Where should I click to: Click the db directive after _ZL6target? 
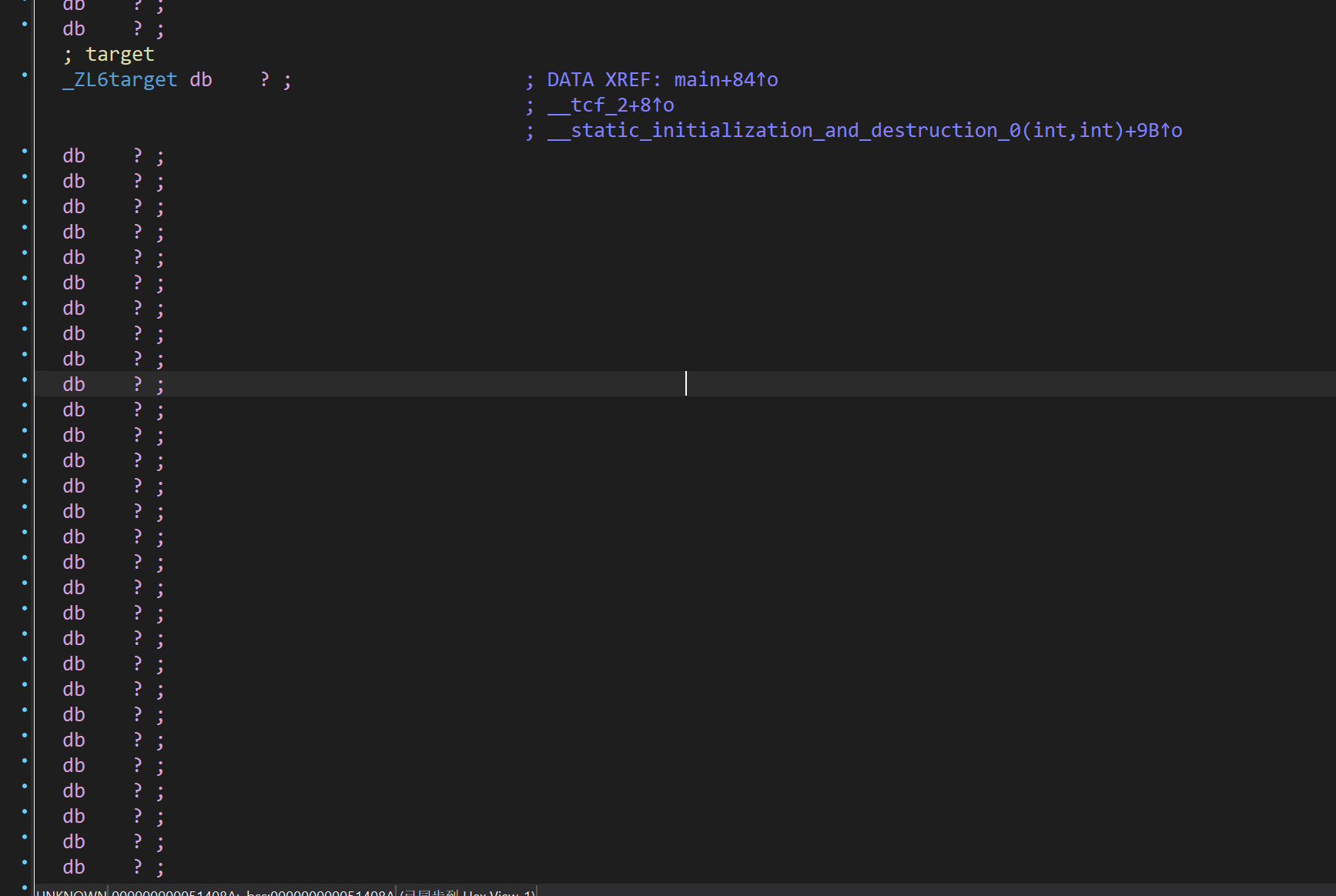point(201,80)
